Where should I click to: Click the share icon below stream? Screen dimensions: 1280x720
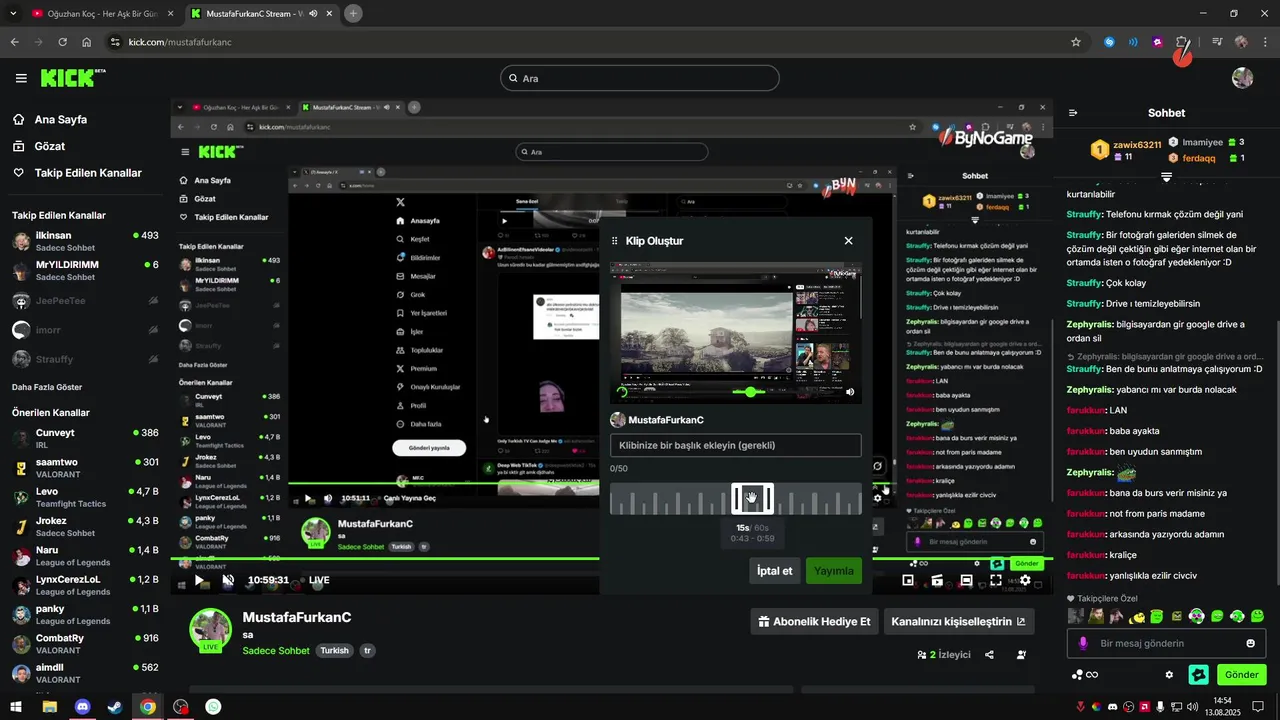click(x=989, y=655)
